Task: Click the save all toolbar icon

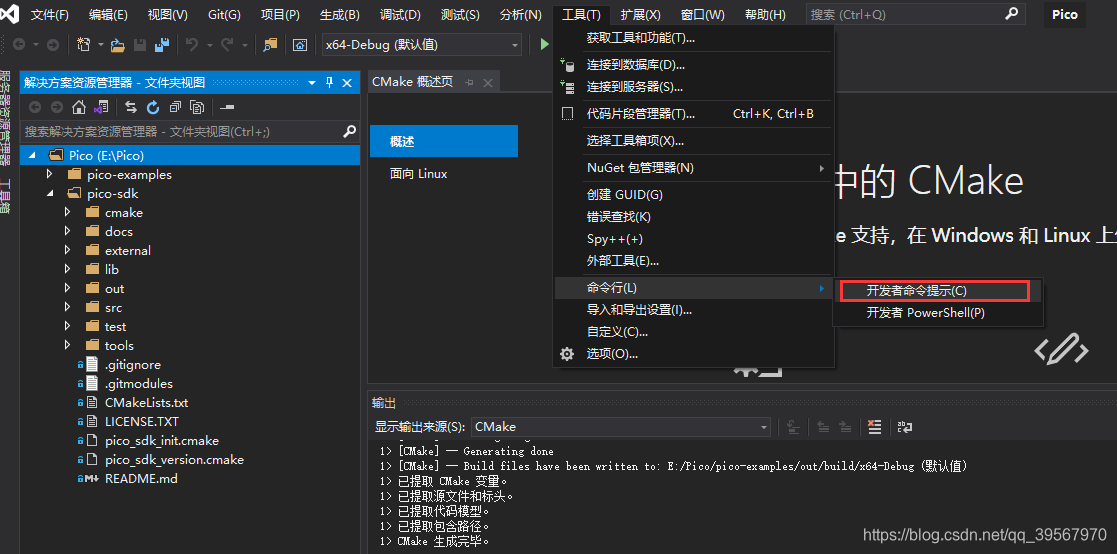Action: tap(162, 45)
